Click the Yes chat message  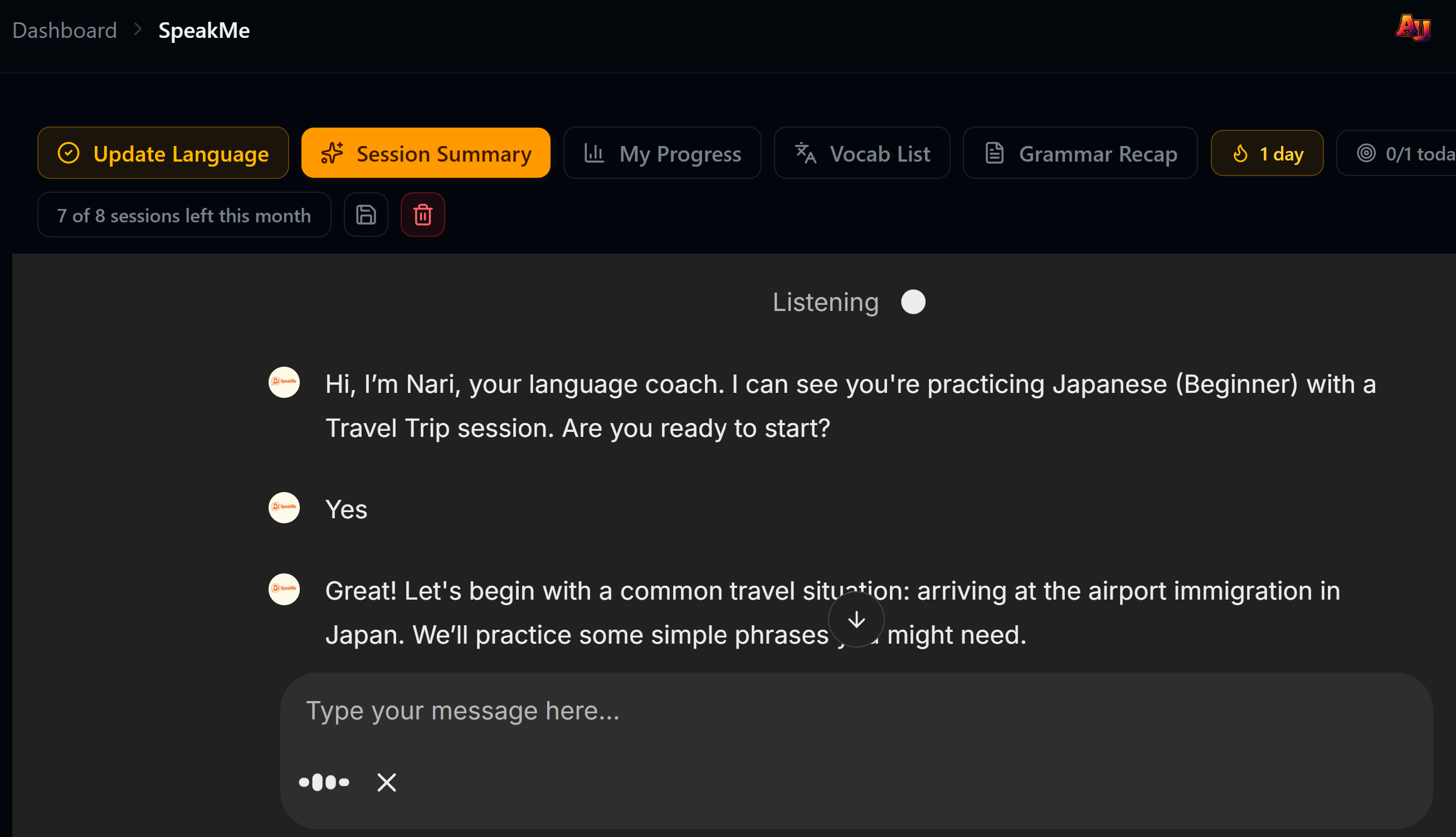point(346,509)
